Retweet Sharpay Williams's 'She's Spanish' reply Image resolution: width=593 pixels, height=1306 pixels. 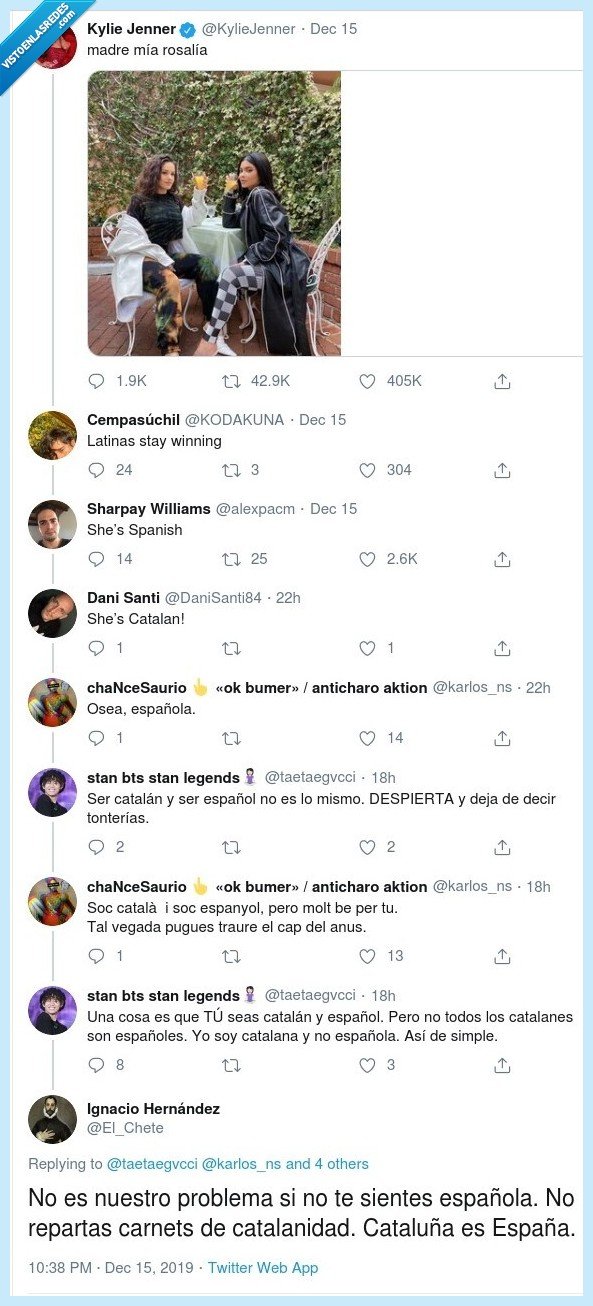click(232, 559)
